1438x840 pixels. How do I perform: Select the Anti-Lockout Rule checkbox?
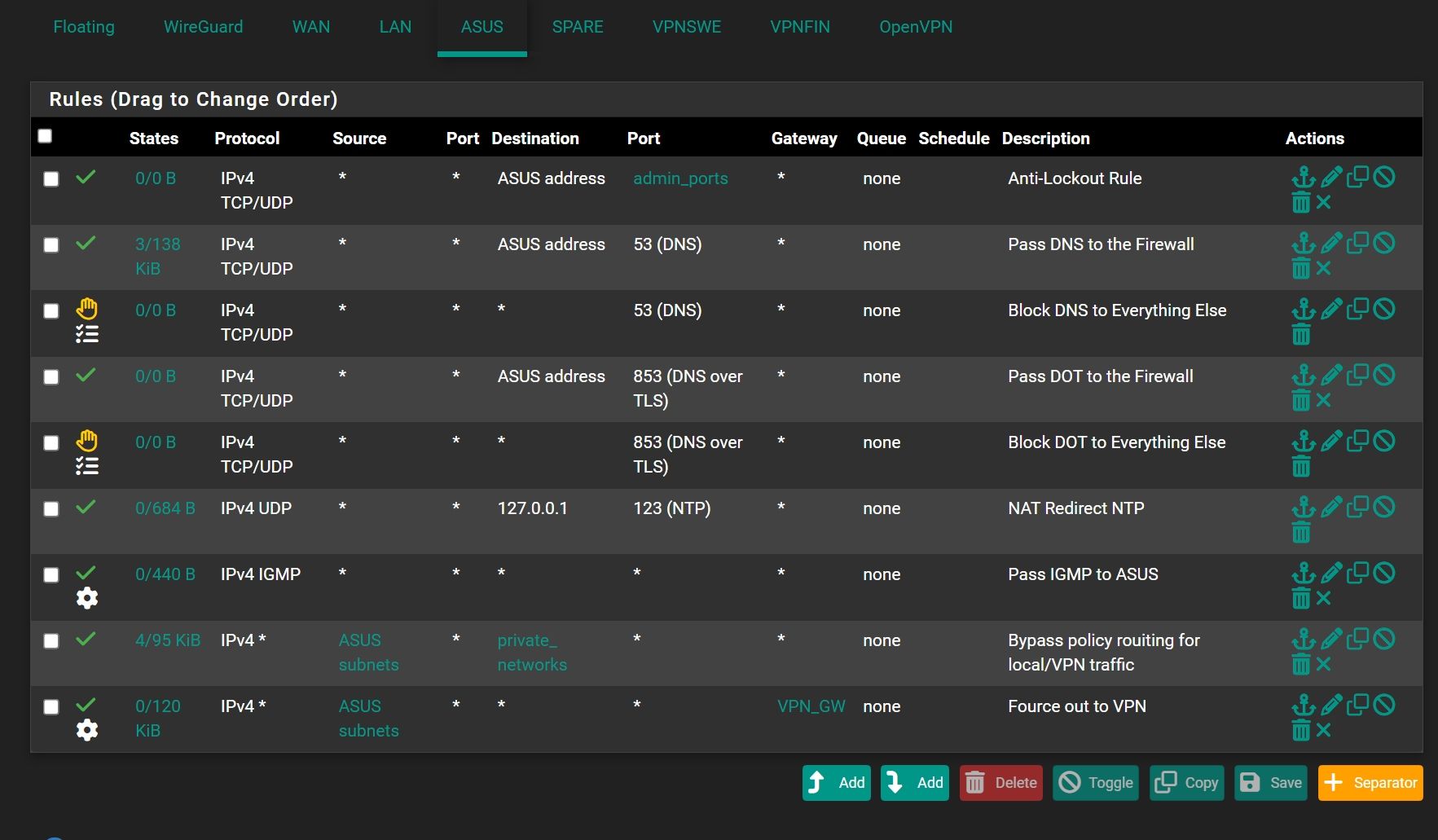pyautogui.click(x=51, y=179)
